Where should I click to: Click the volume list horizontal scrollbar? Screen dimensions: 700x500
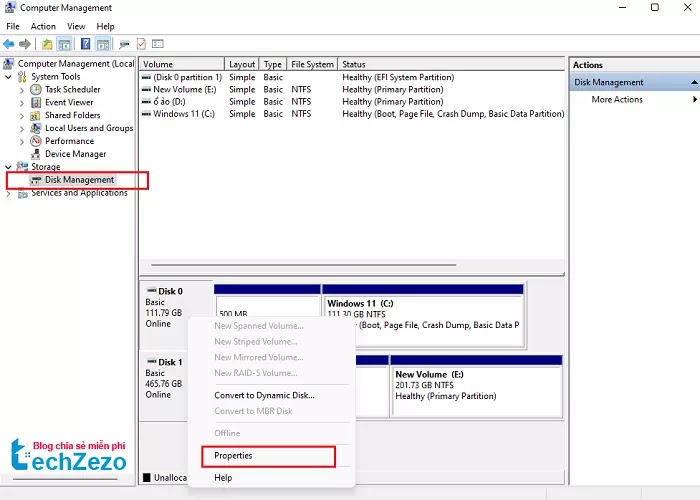pos(304,265)
